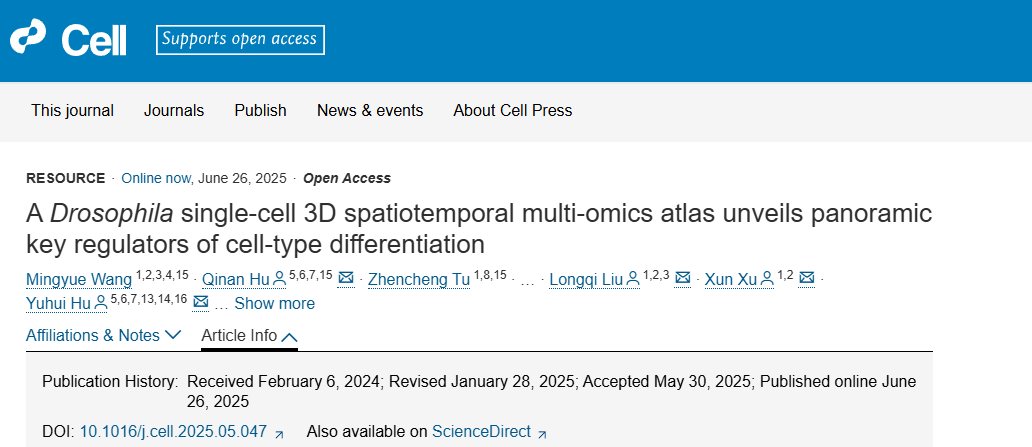Viewport: 1032px width, 447px height.
Task: Open the Journals menu
Action: [x=174, y=111]
